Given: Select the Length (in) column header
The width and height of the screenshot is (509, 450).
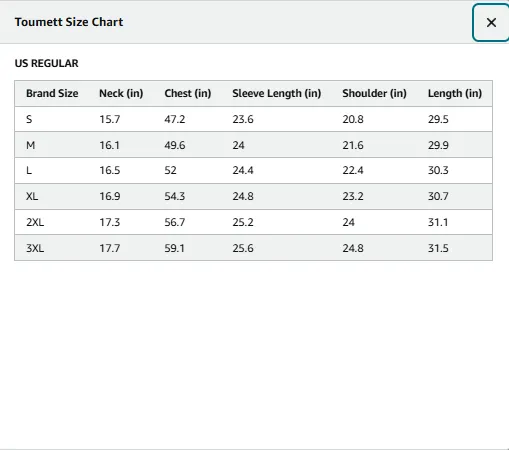Looking at the screenshot, I should (x=455, y=93).
